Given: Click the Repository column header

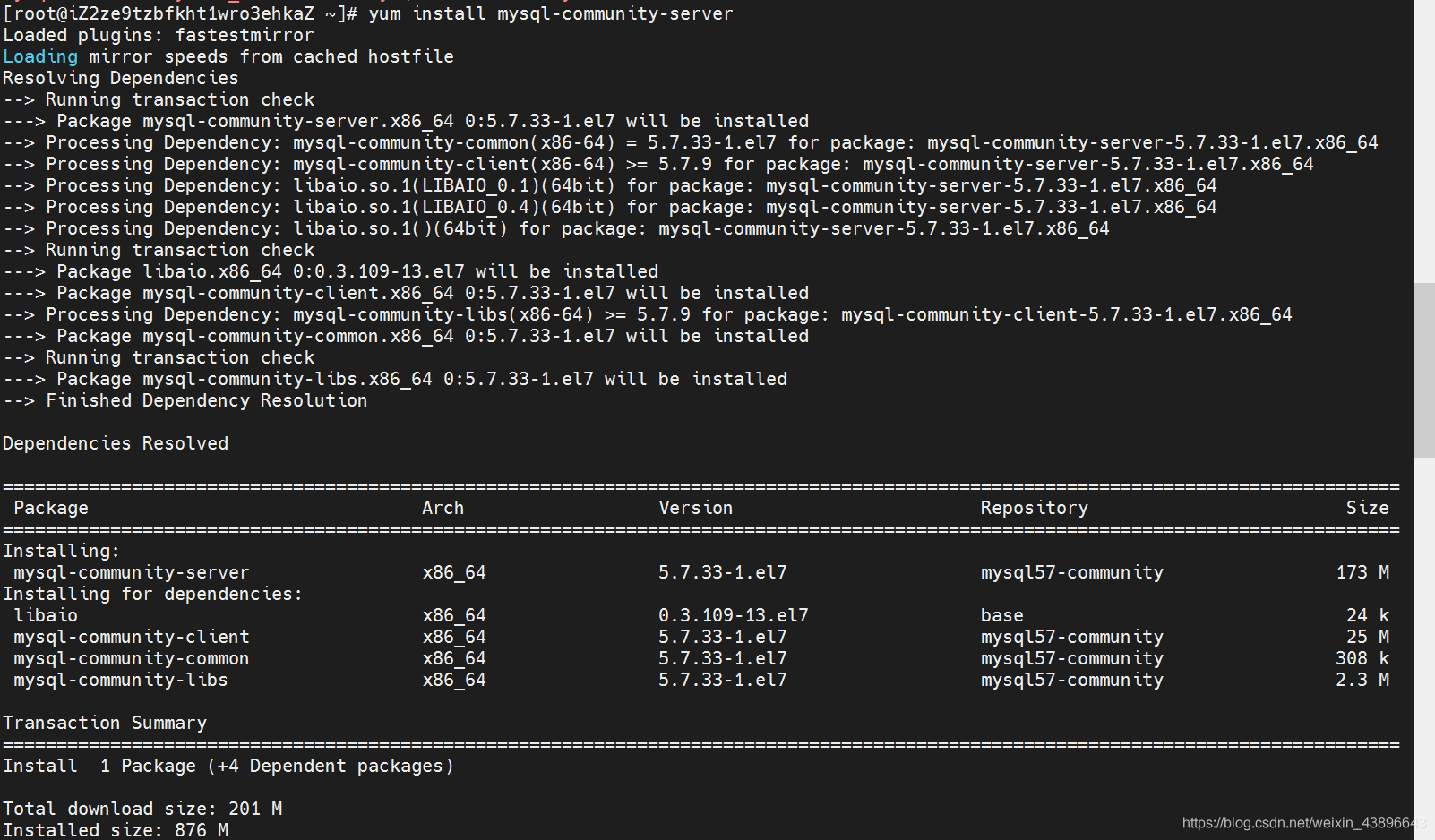Looking at the screenshot, I should click(x=1035, y=508).
